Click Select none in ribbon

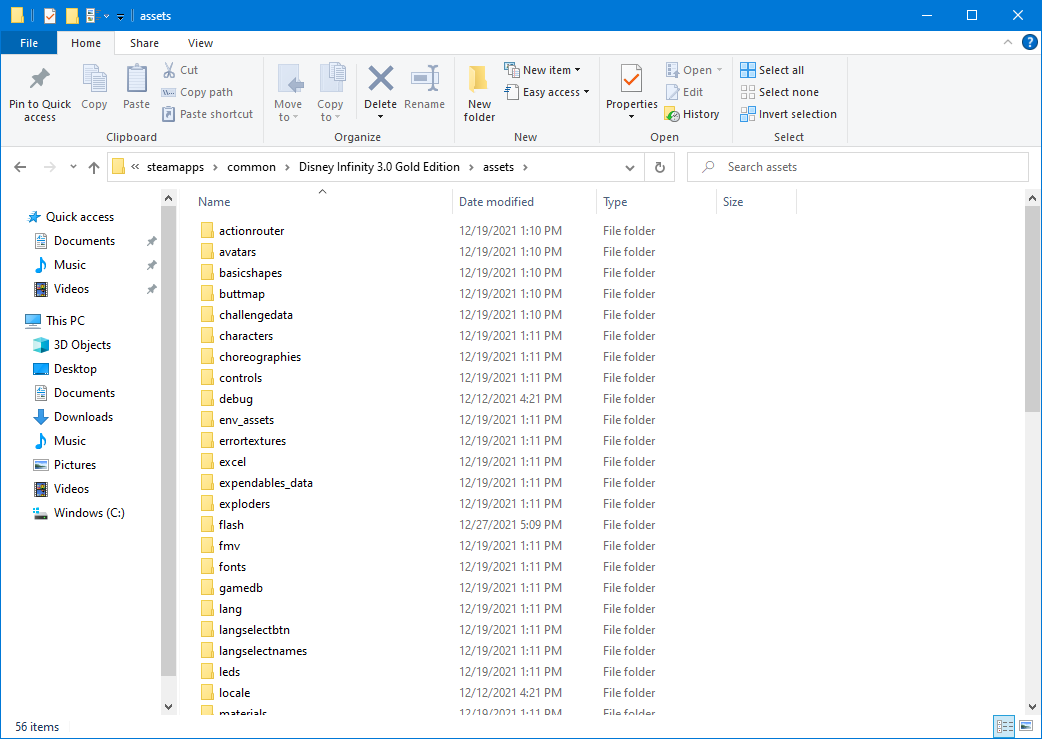coord(780,92)
